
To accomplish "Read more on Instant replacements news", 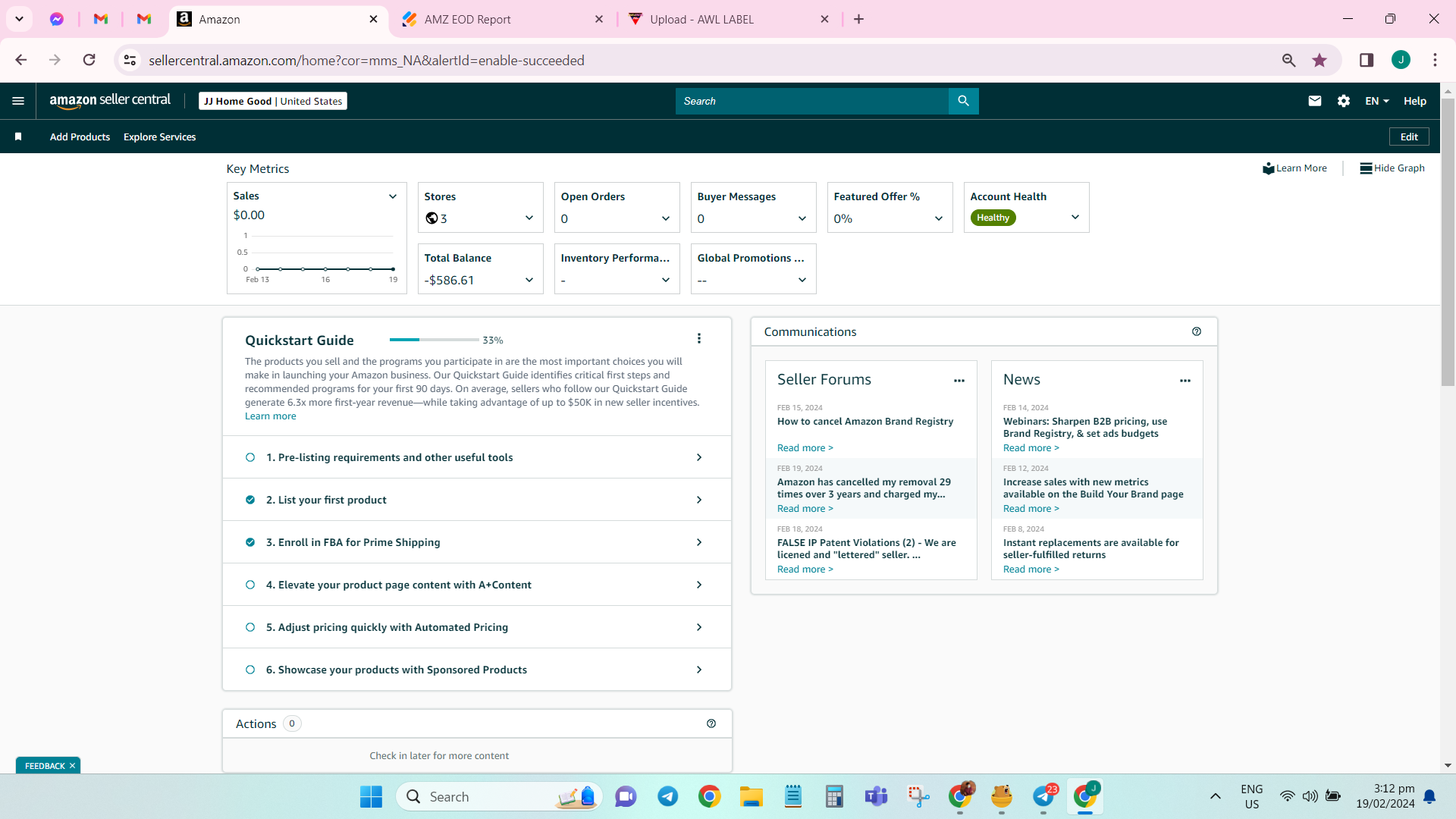I will [x=1031, y=570].
